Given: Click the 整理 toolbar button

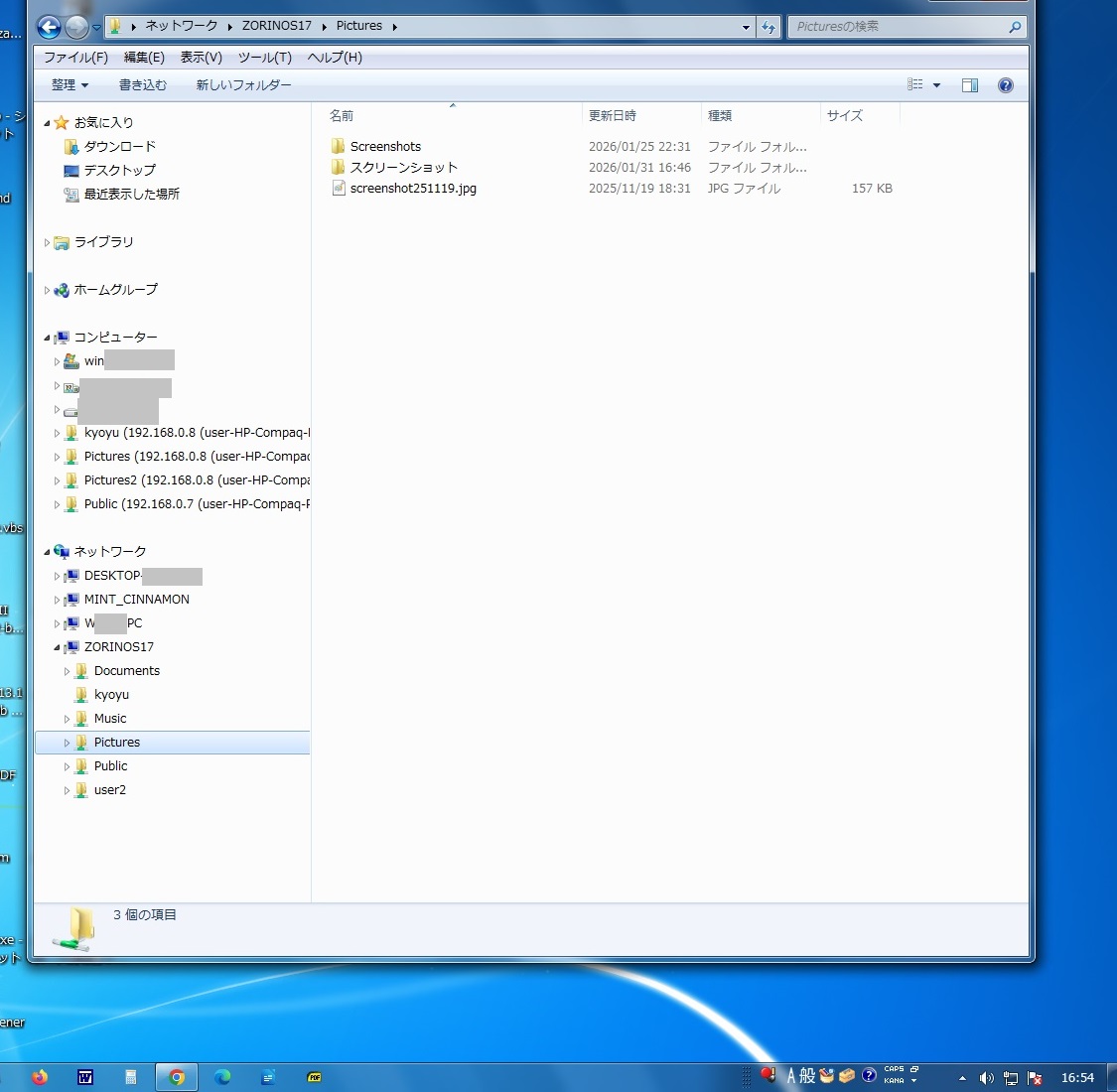Looking at the screenshot, I should coord(70,85).
